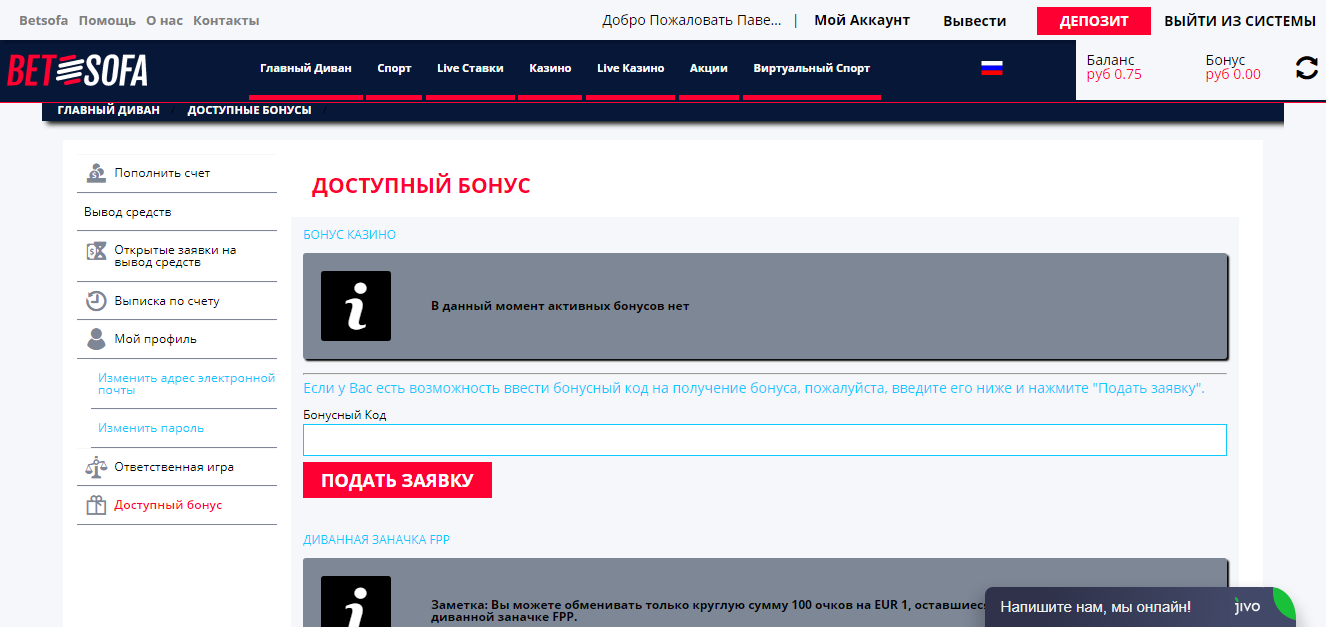Click the Баланс руб 0.75 value
This screenshot has height=627, width=1326.
coord(1114,74)
